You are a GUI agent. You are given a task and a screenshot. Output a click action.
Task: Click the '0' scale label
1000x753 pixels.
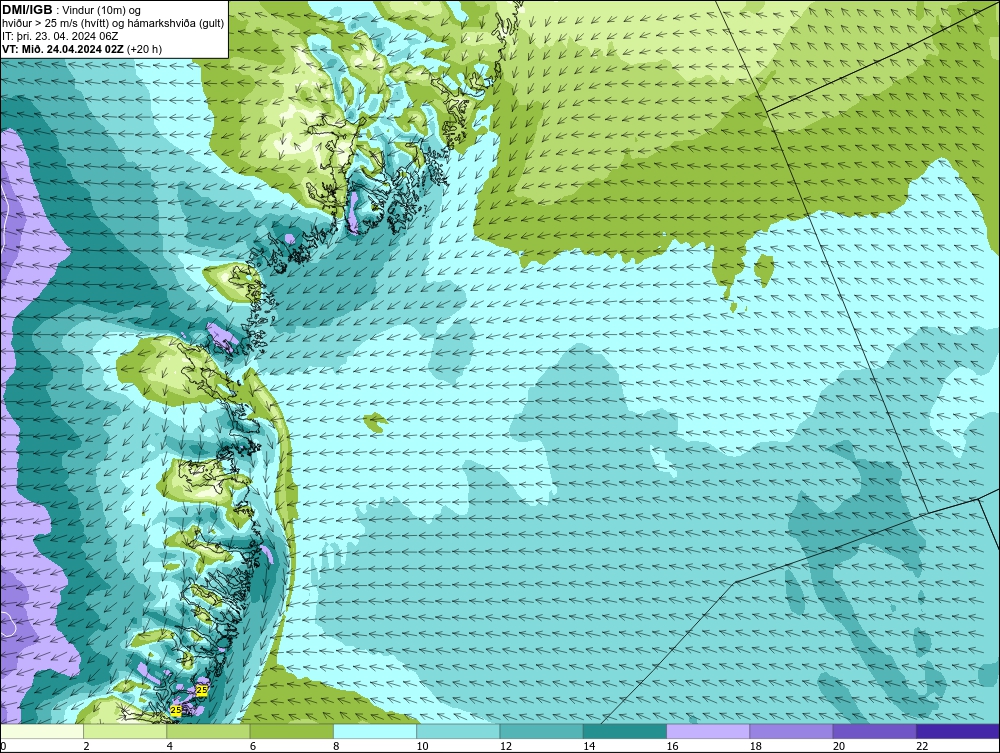tap(3, 746)
